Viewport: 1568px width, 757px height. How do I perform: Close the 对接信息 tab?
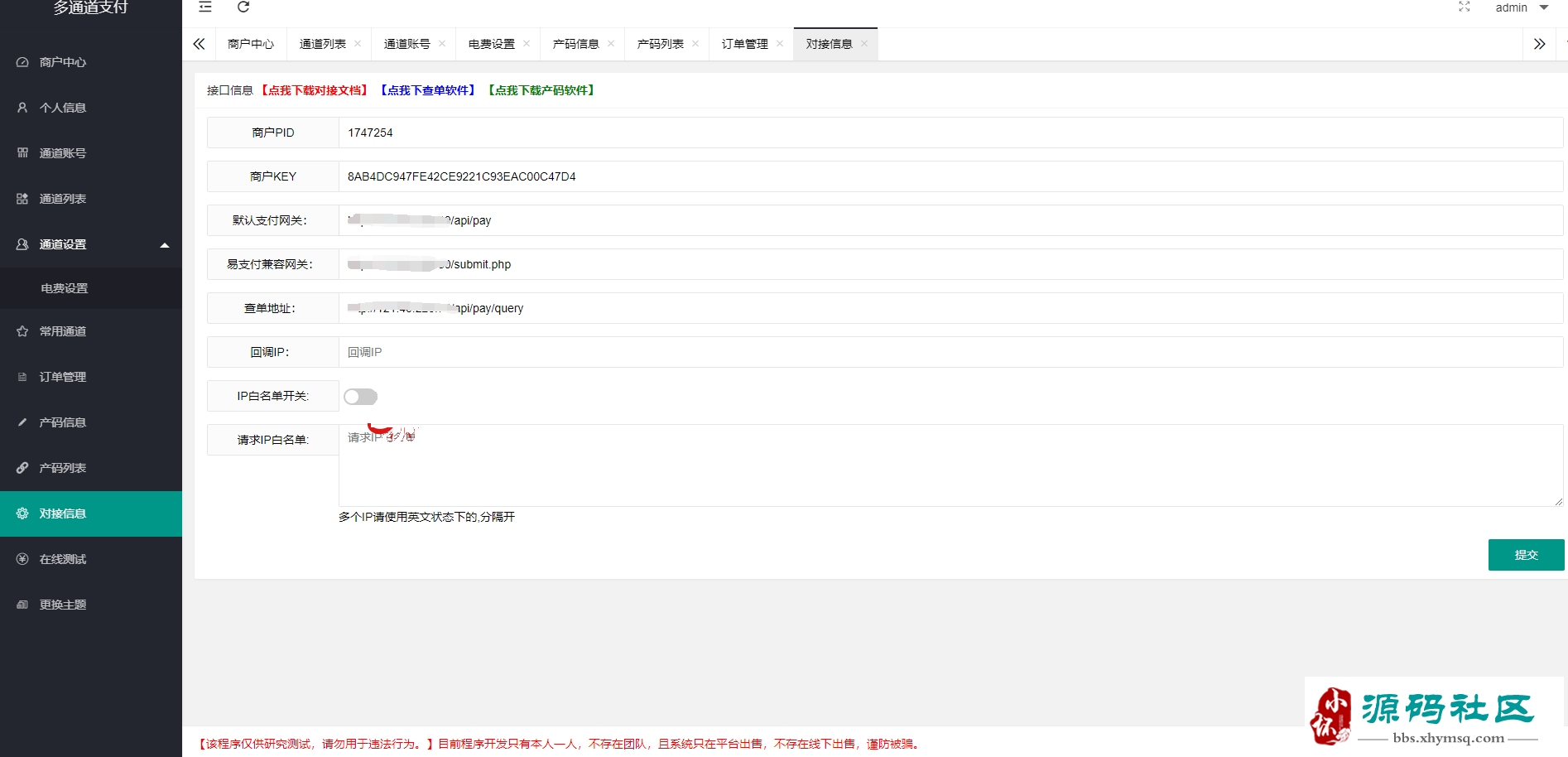tap(864, 44)
